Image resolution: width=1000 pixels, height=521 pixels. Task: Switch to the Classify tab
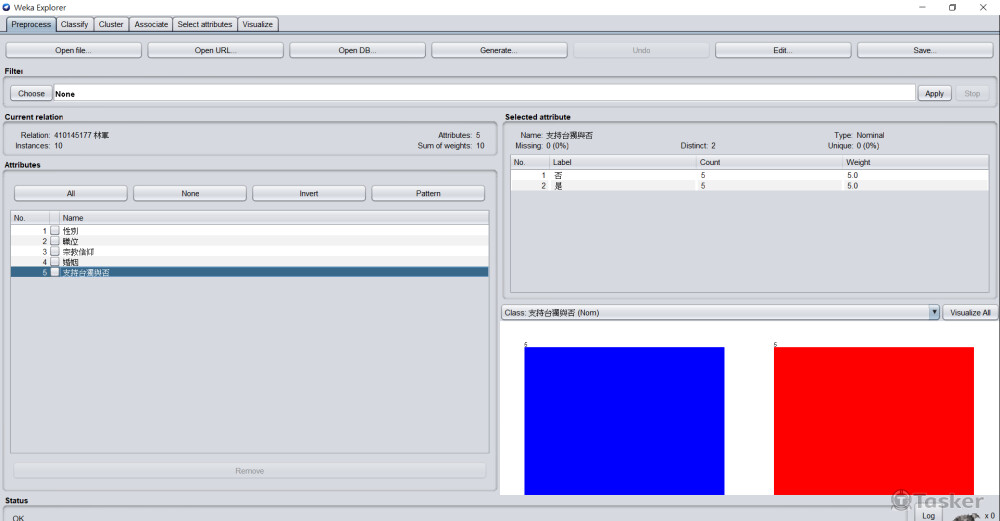(74, 24)
